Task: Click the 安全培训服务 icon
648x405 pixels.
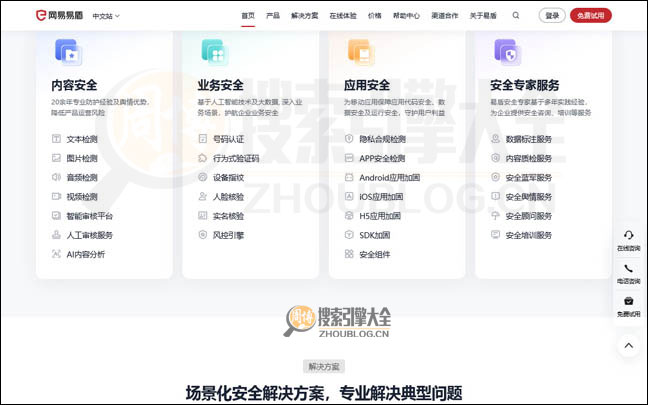Action: point(495,235)
